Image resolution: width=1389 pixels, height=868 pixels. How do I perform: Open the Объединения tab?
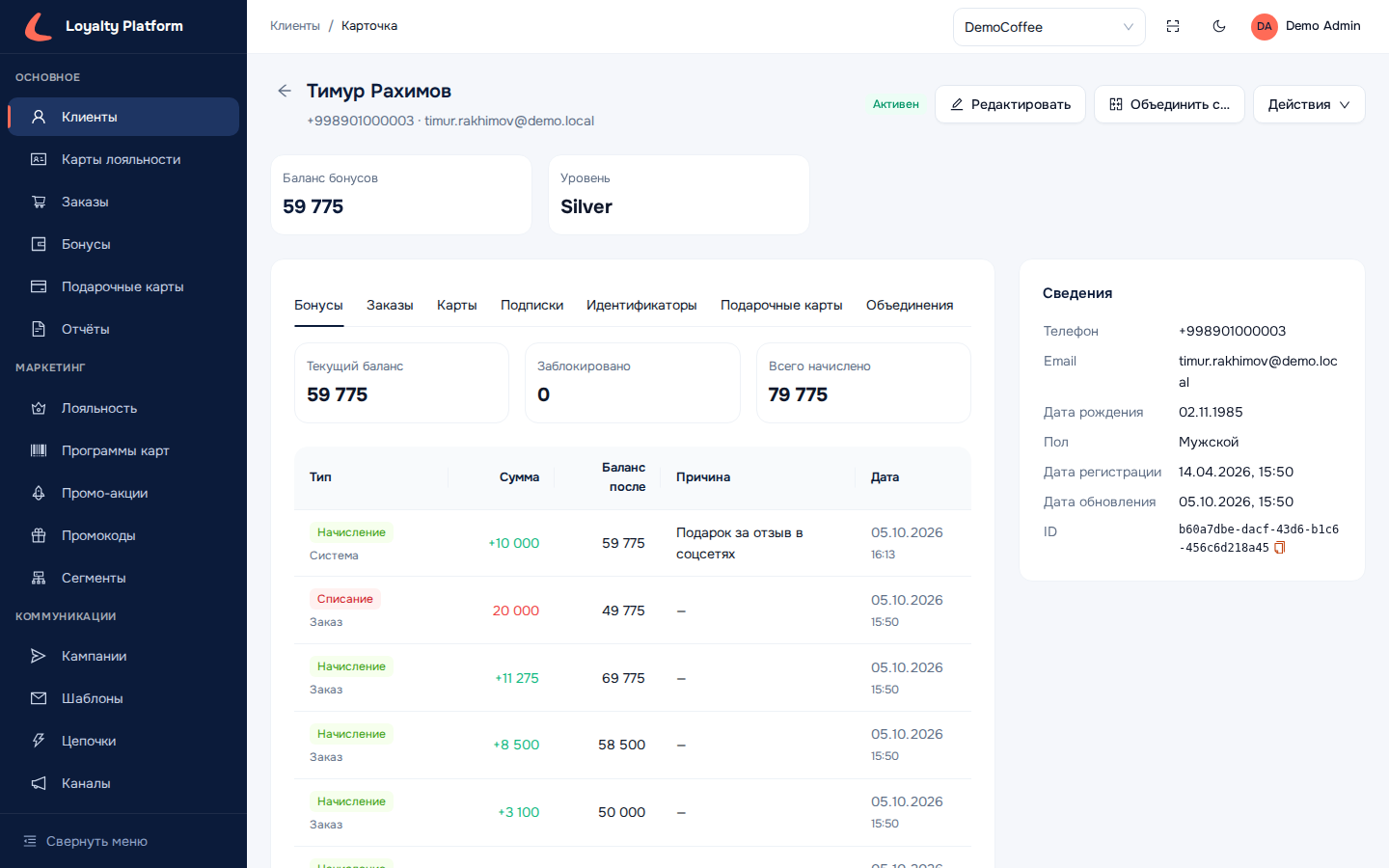pos(910,305)
